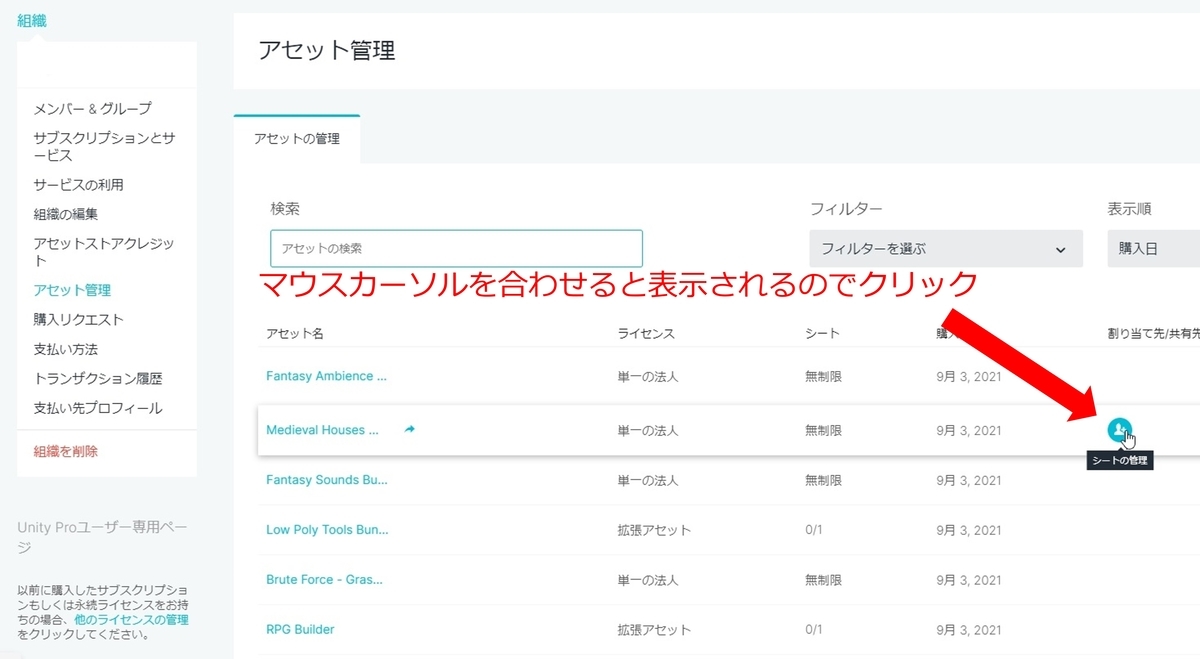Select アセット管理 in the sidebar

[72, 290]
